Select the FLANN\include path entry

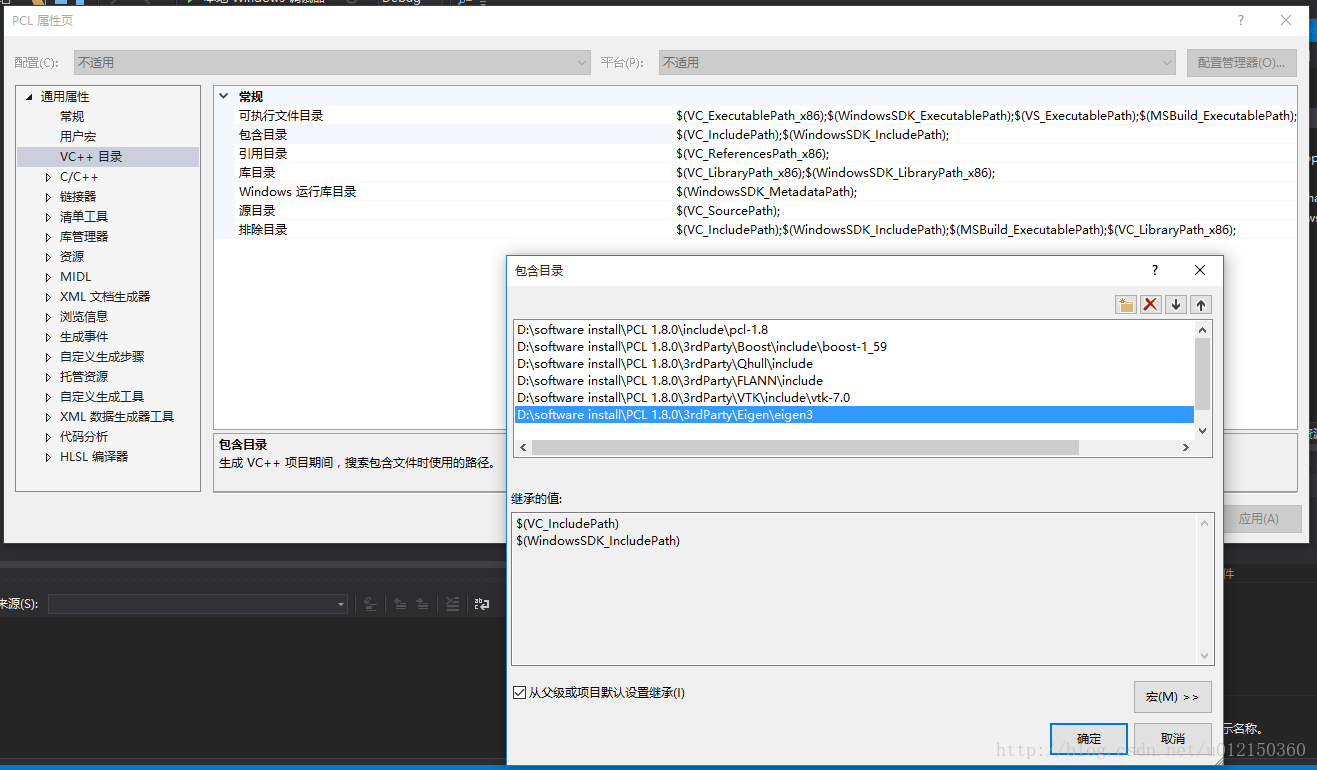tap(854, 381)
